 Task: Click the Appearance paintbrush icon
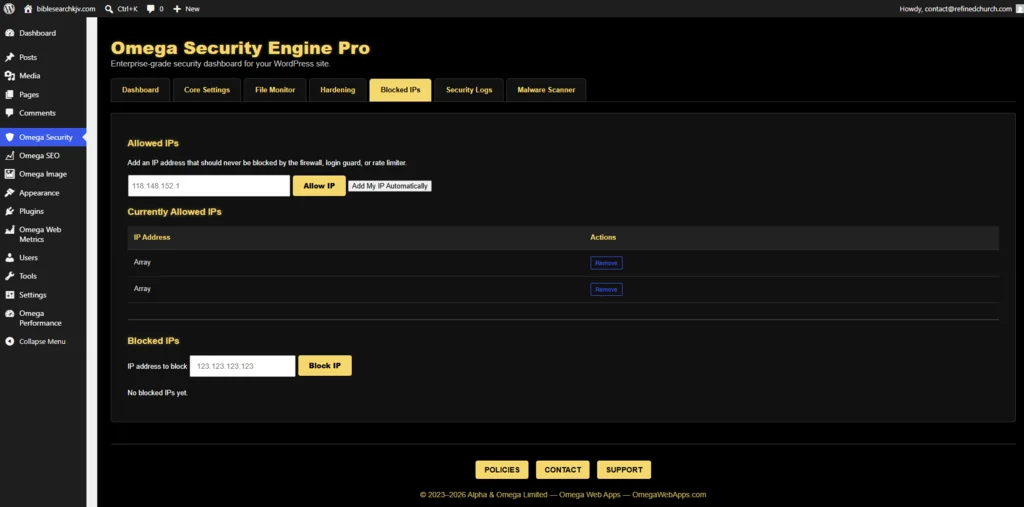[x=9, y=193]
